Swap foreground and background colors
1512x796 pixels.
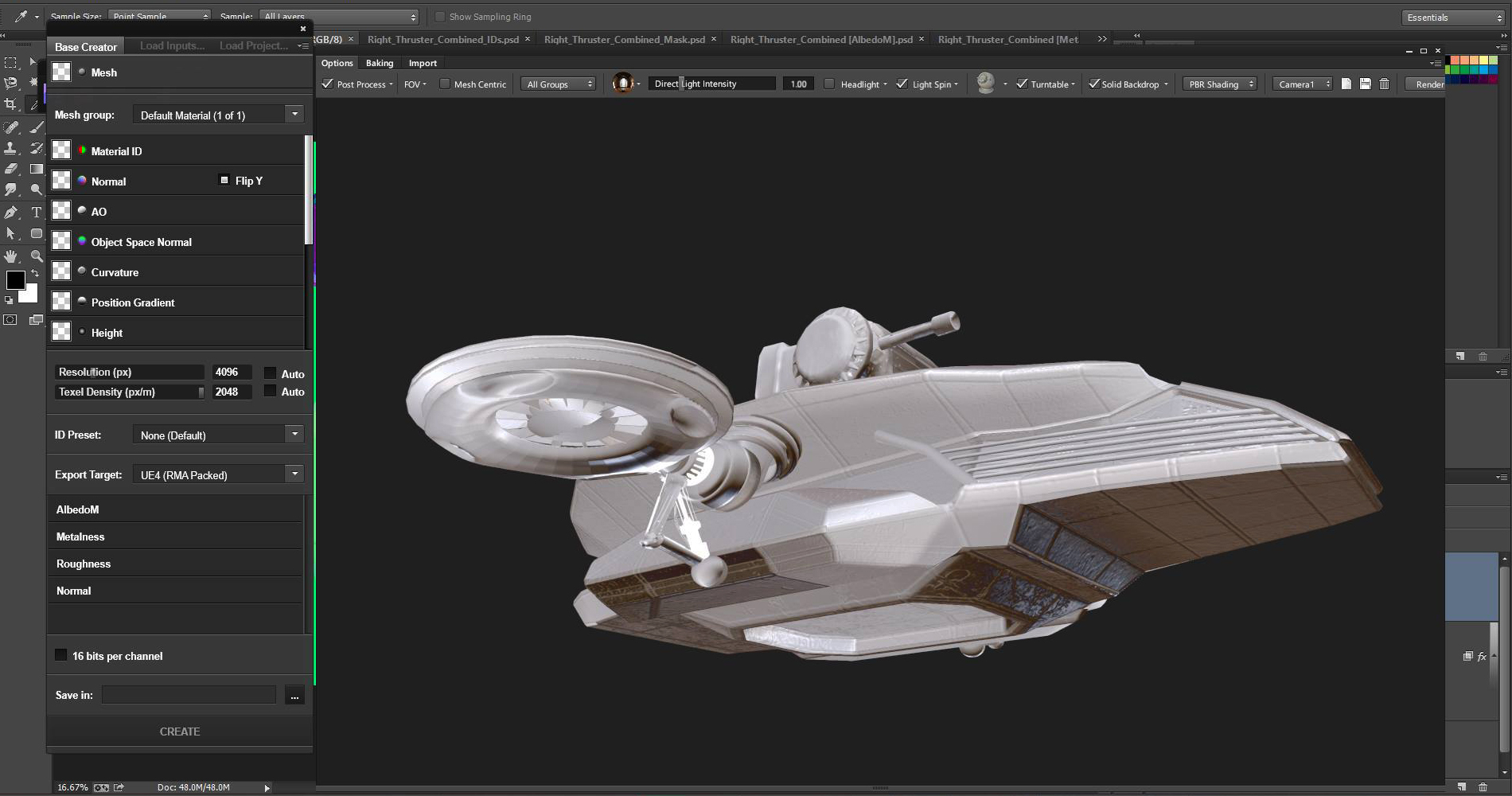coord(34,273)
